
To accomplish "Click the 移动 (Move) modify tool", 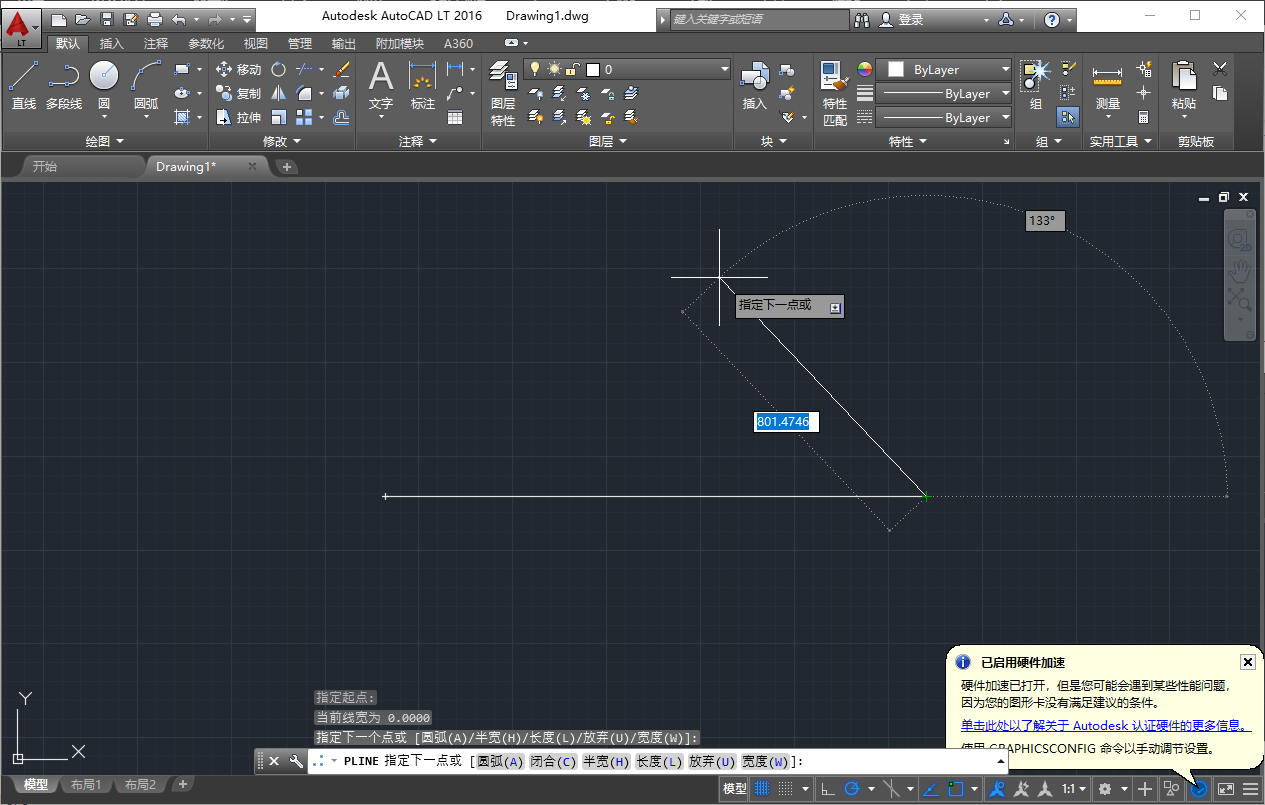I will [x=239, y=70].
